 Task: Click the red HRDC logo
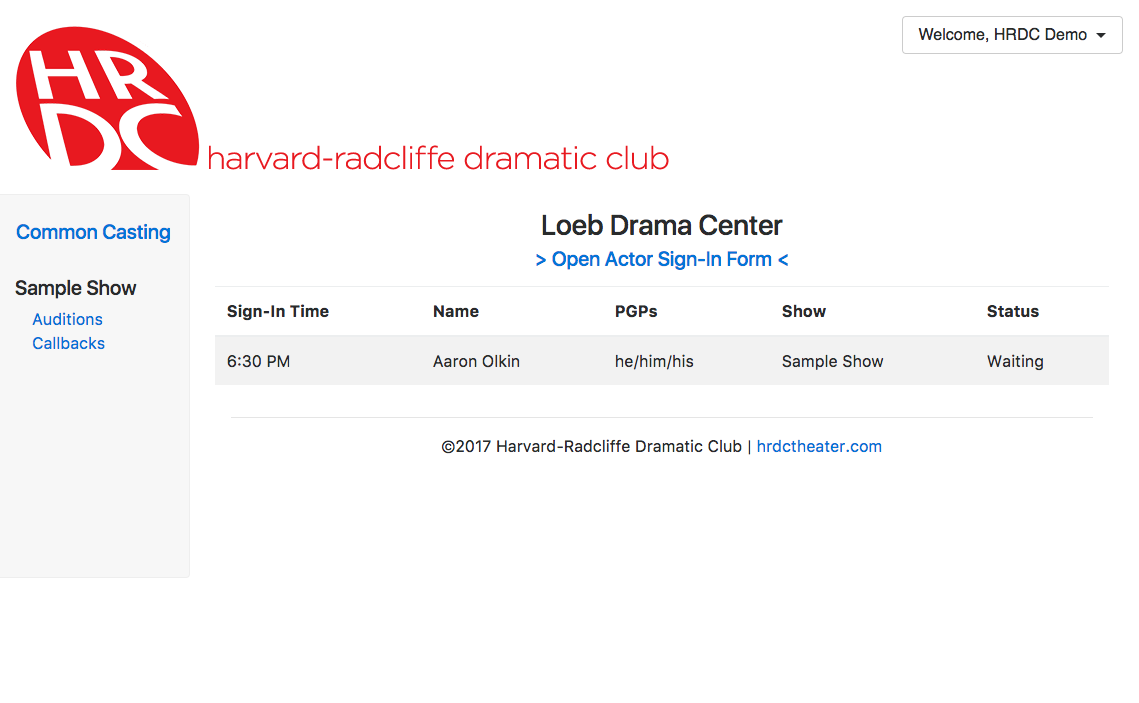pyautogui.click(x=108, y=99)
